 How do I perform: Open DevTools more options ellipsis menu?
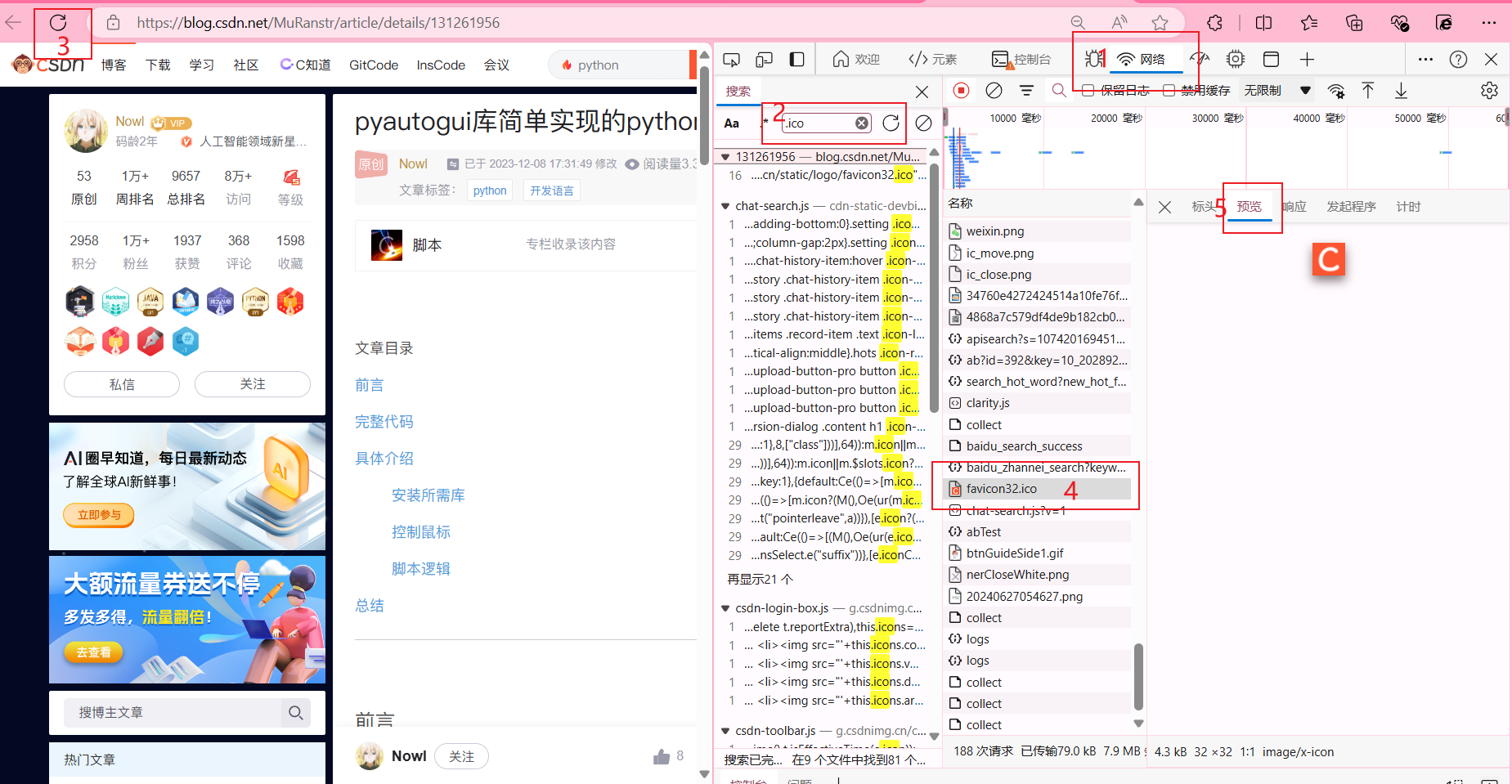(x=1425, y=59)
